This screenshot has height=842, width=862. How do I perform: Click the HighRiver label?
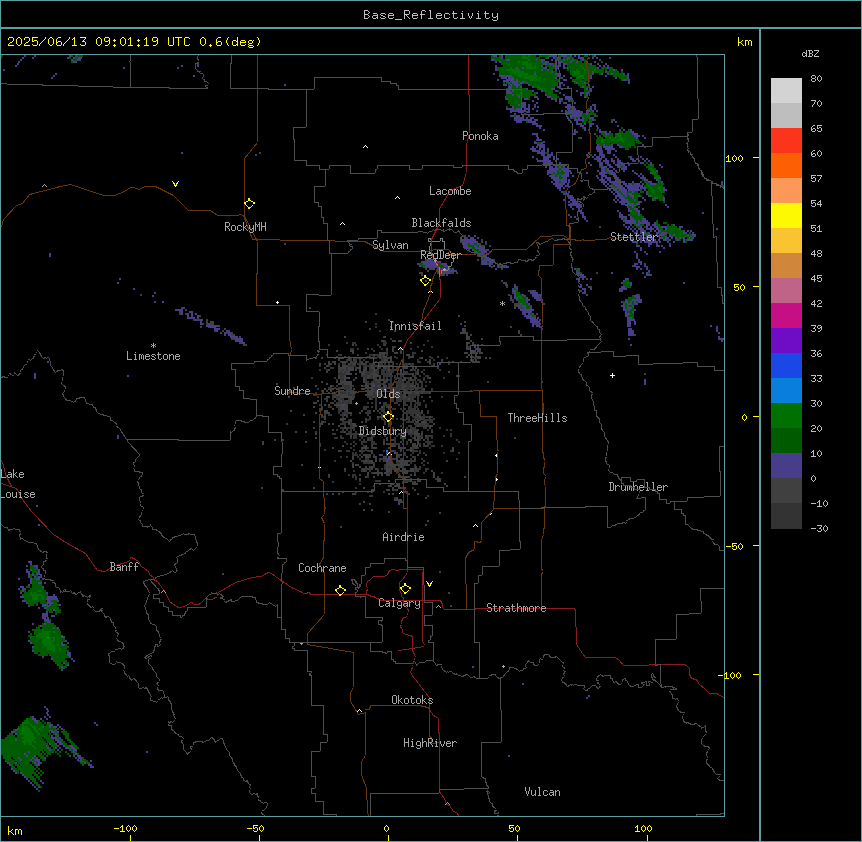pos(430,743)
